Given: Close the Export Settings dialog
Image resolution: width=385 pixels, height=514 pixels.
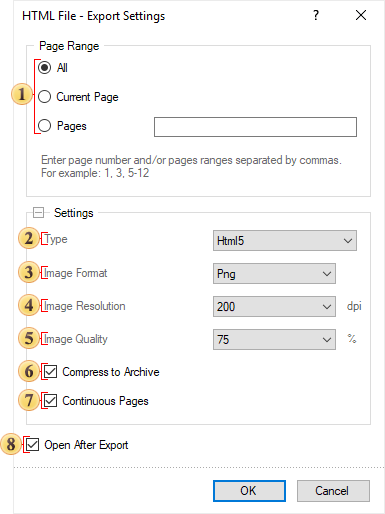Looking at the screenshot, I should (x=361, y=15).
